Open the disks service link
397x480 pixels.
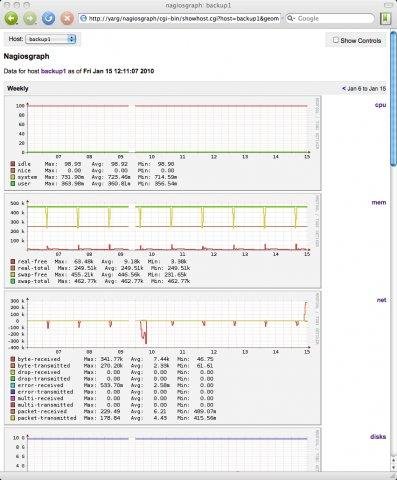(378, 436)
